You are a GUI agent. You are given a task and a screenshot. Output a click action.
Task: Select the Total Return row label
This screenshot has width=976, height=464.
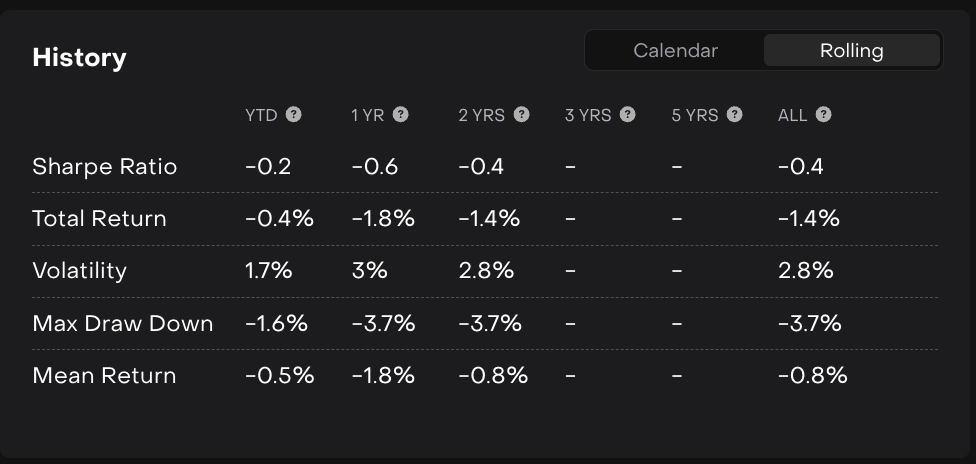click(99, 219)
